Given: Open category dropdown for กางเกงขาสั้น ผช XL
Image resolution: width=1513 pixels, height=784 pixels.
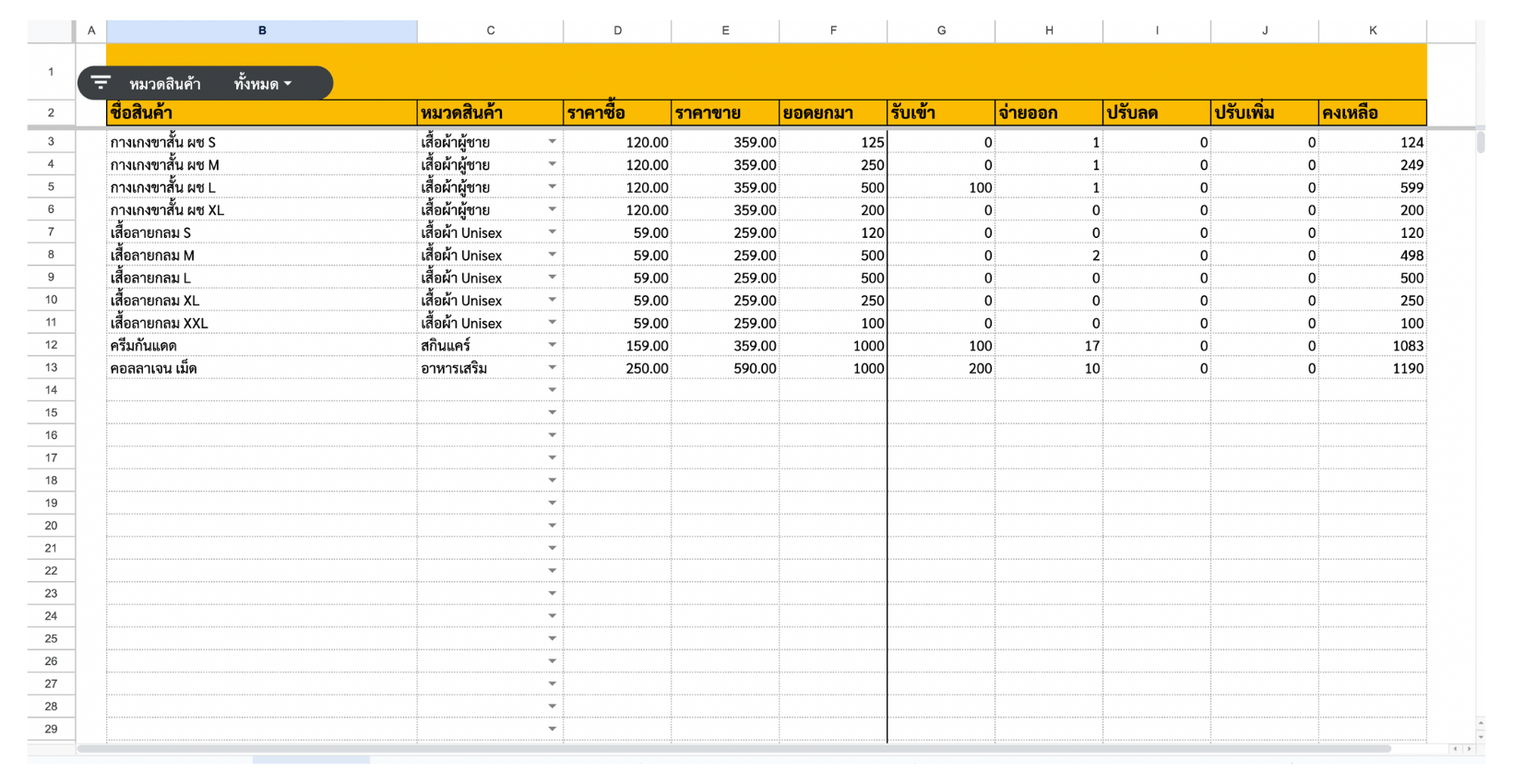Looking at the screenshot, I should (x=553, y=209).
